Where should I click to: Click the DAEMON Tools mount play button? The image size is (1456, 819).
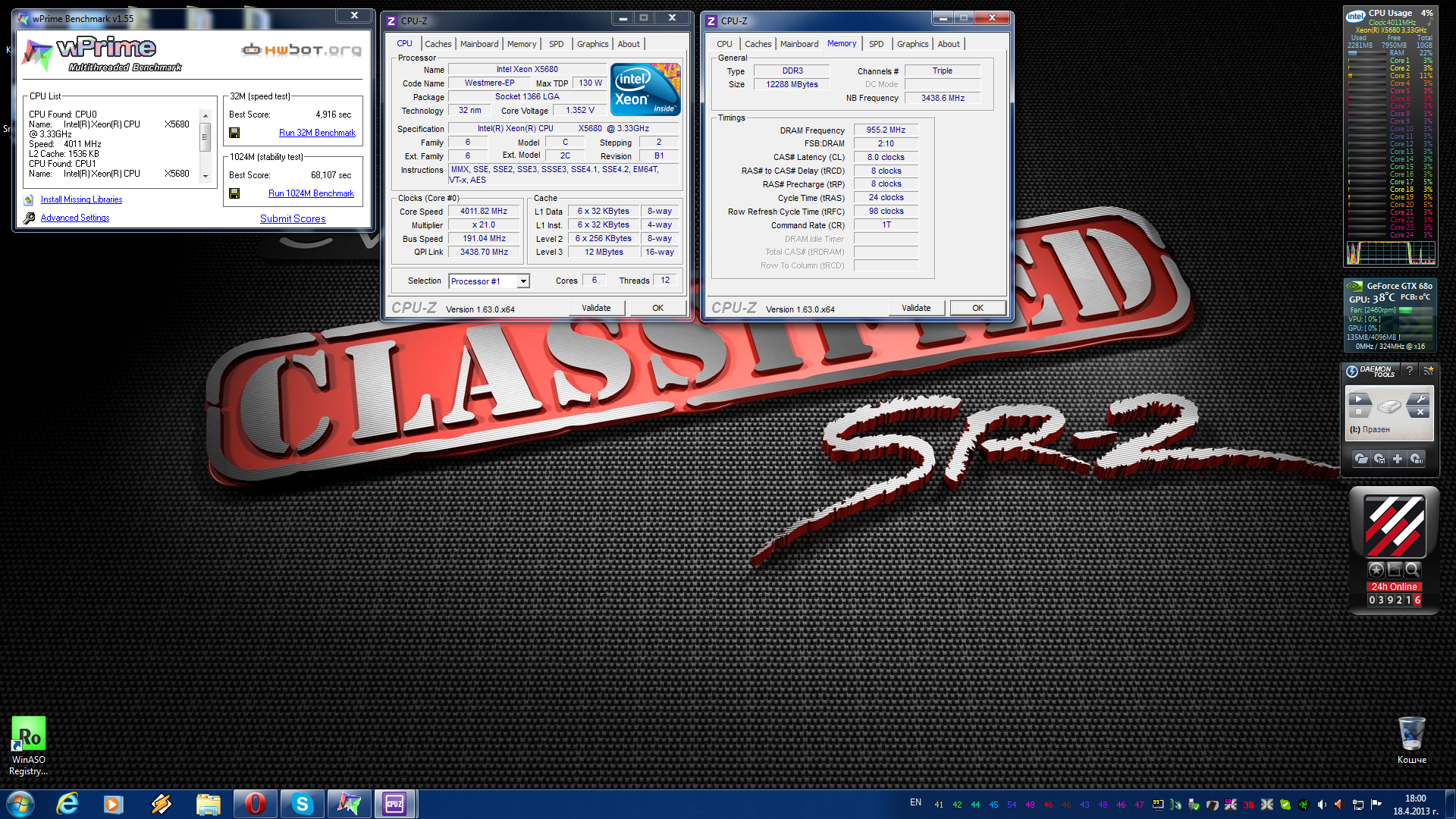(1359, 399)
